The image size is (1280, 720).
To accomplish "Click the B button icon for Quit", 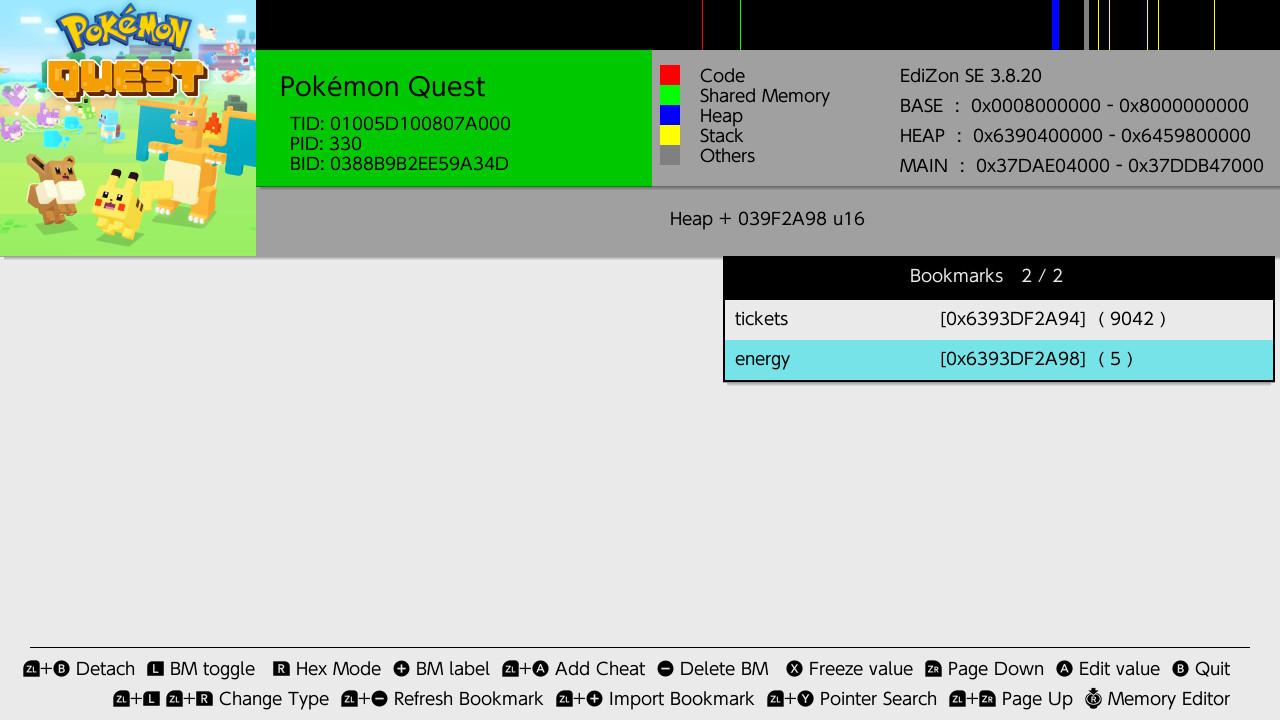I will click(x=1180, y=669).
